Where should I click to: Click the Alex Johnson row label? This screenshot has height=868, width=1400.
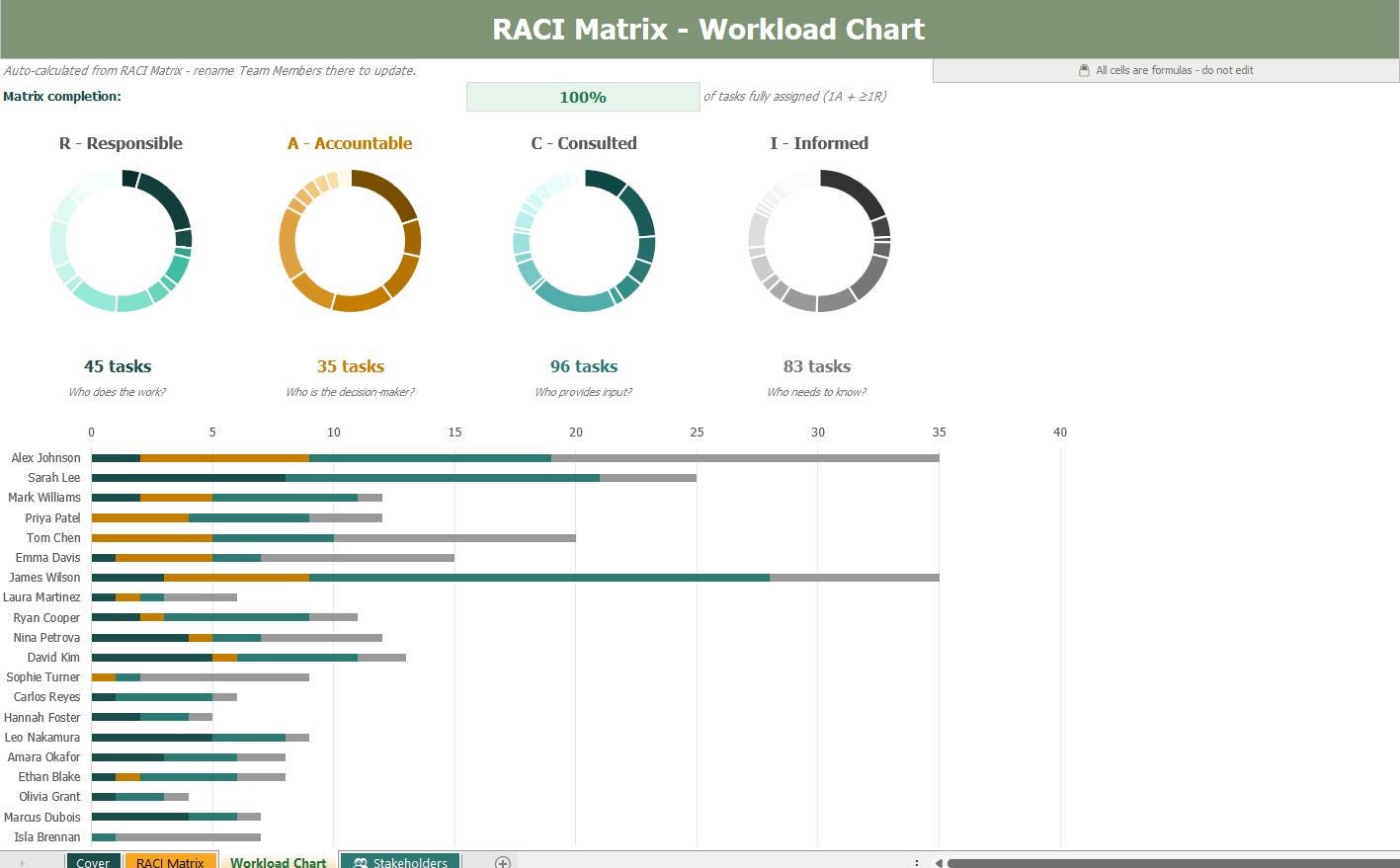point(45,458)
